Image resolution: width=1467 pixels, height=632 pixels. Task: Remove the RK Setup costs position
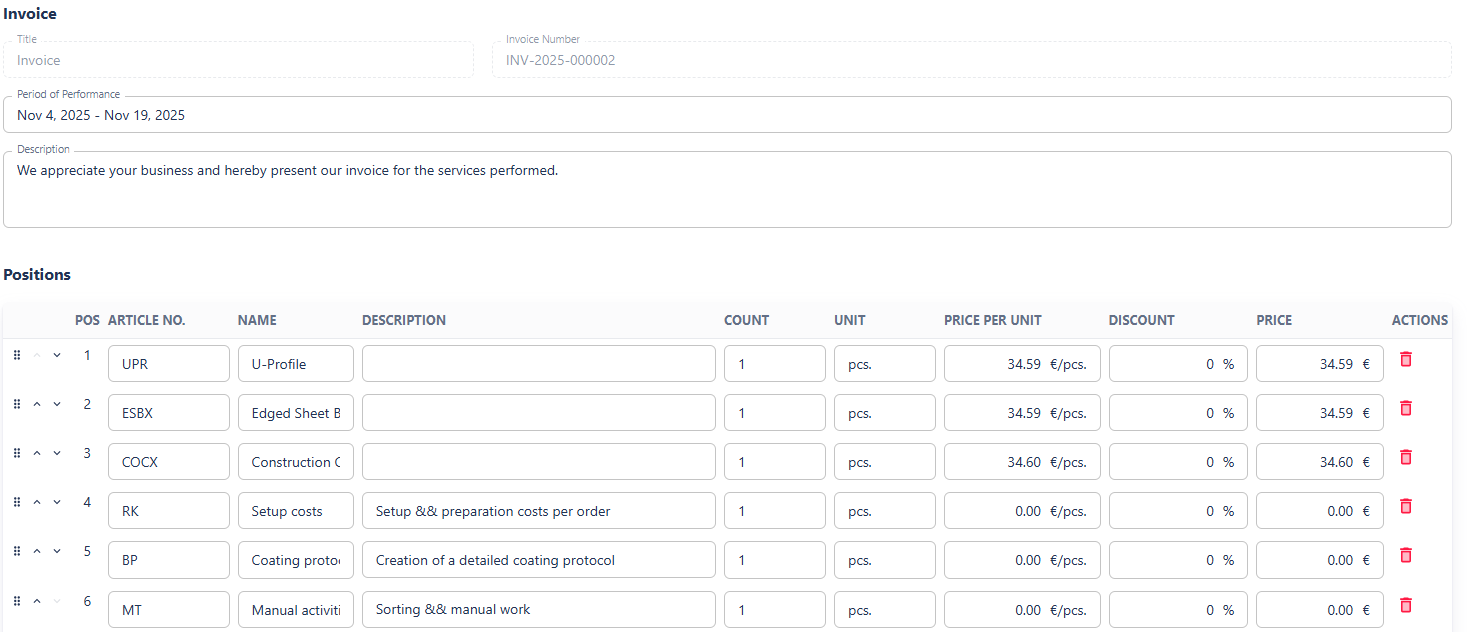1405,506
